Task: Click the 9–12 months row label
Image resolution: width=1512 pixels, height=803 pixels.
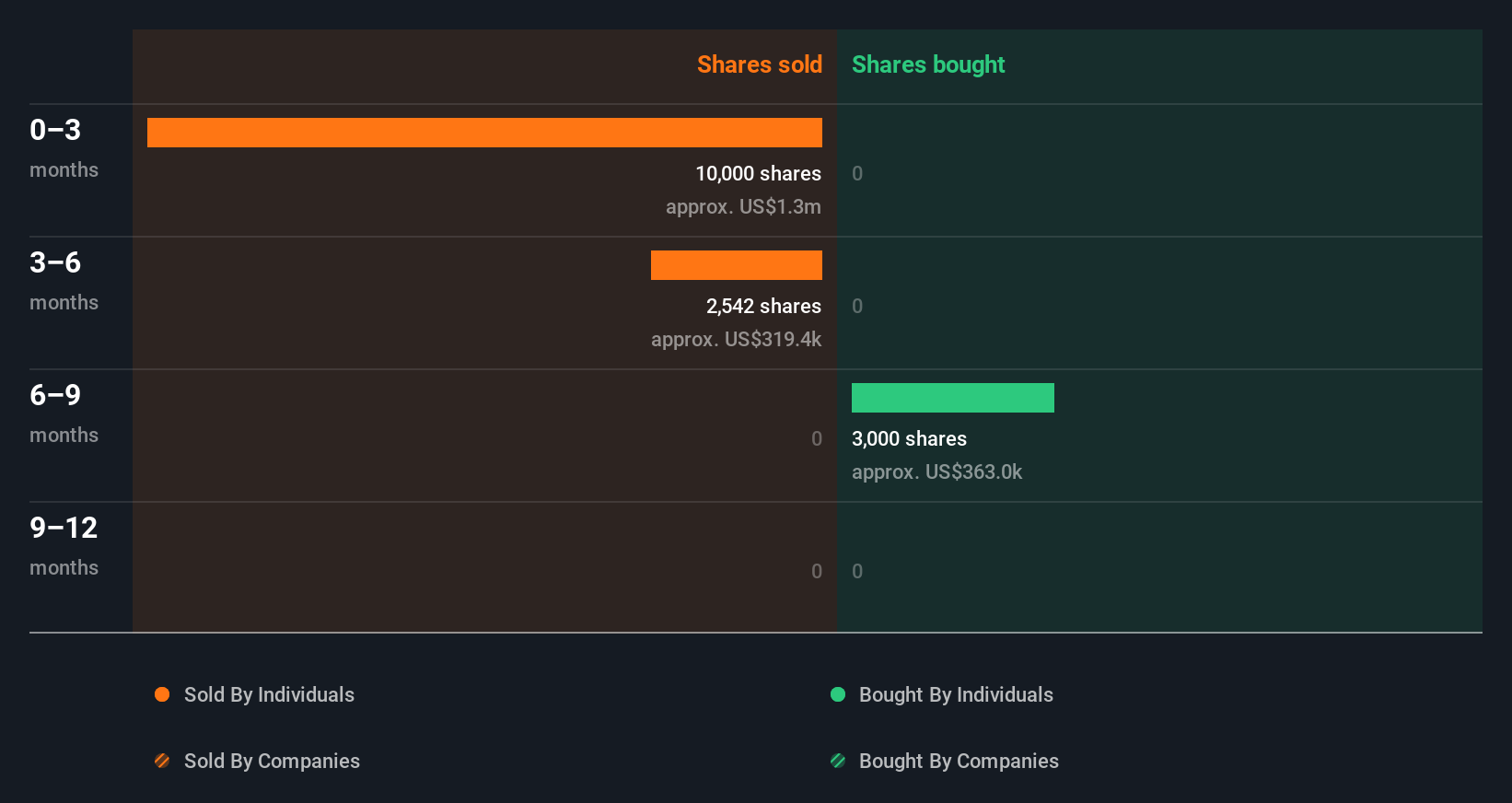Action: (x=64, y=545)
